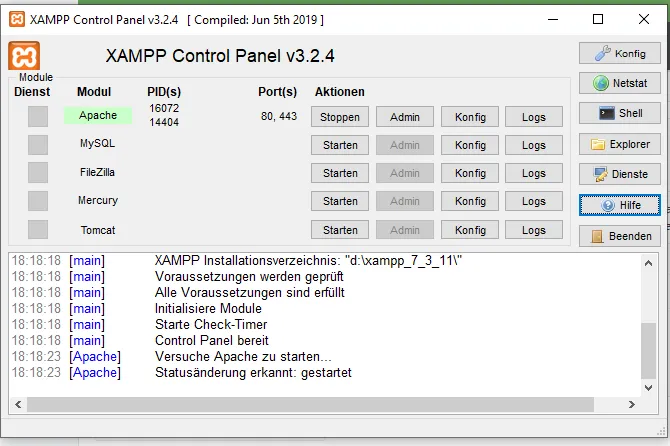Start the MySQL module
The image size is (670, 446).
coord(340,145)
